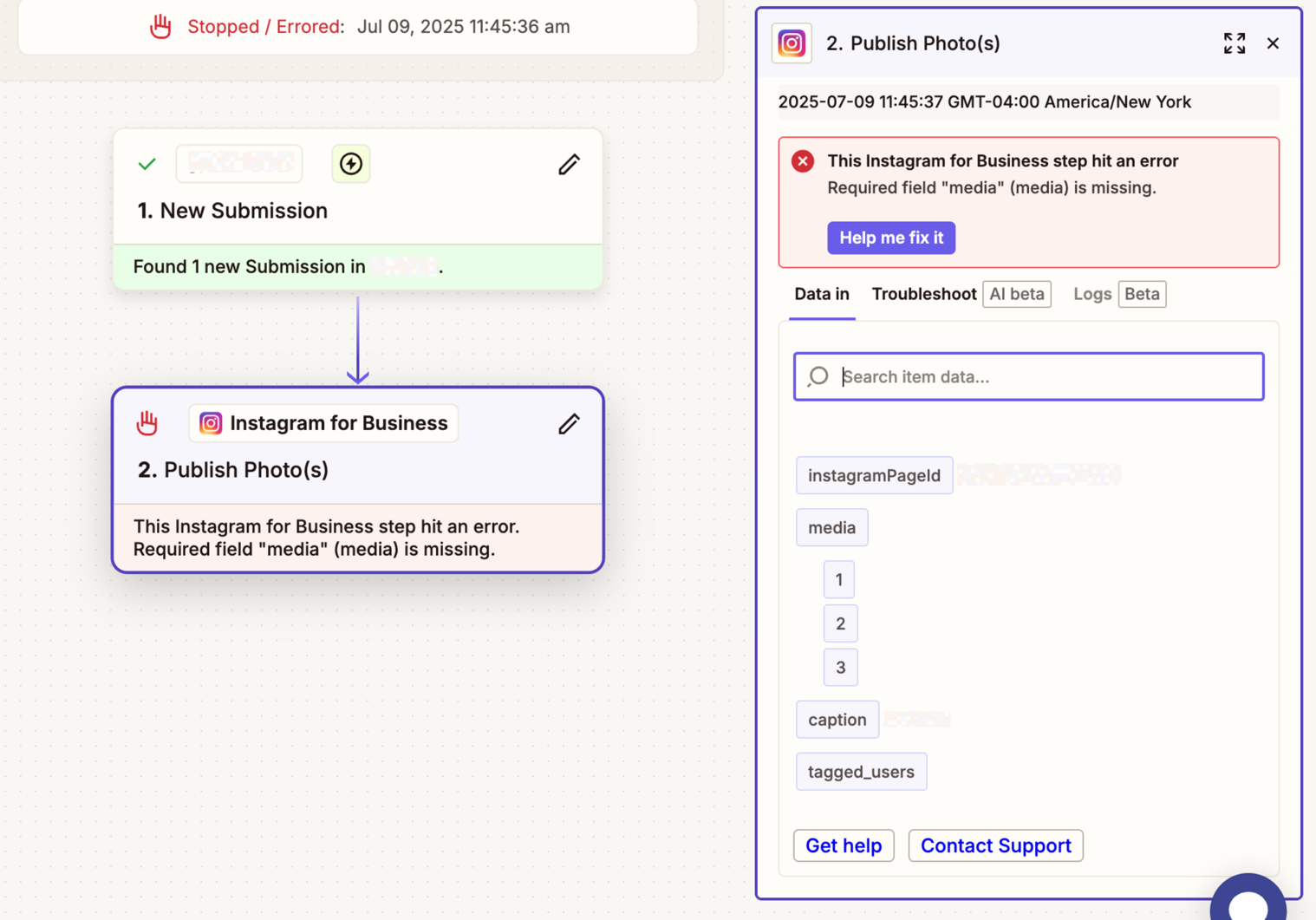Screen dimensions: 1316x920
Task: Click Required field media missing text in panel
Action: pos(992,188)
